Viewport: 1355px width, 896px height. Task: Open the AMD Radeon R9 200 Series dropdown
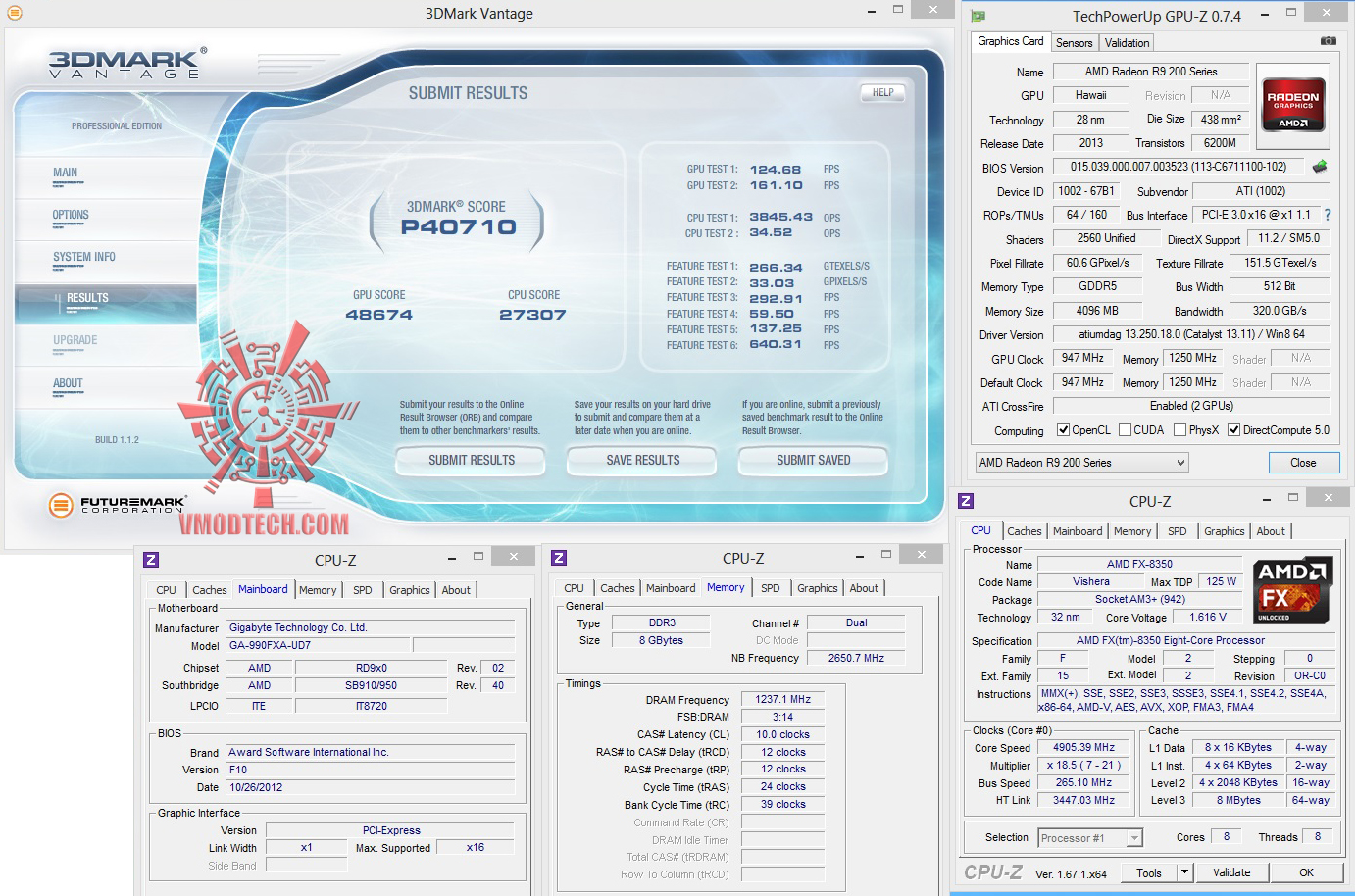pos(1081,463)
